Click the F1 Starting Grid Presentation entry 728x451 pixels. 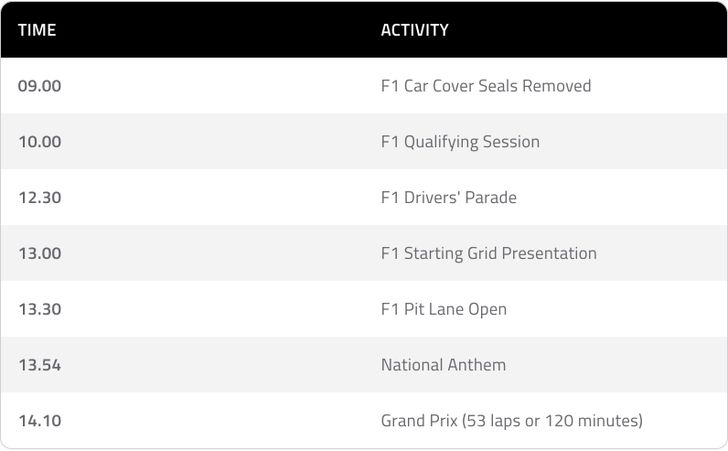[489, 254]
